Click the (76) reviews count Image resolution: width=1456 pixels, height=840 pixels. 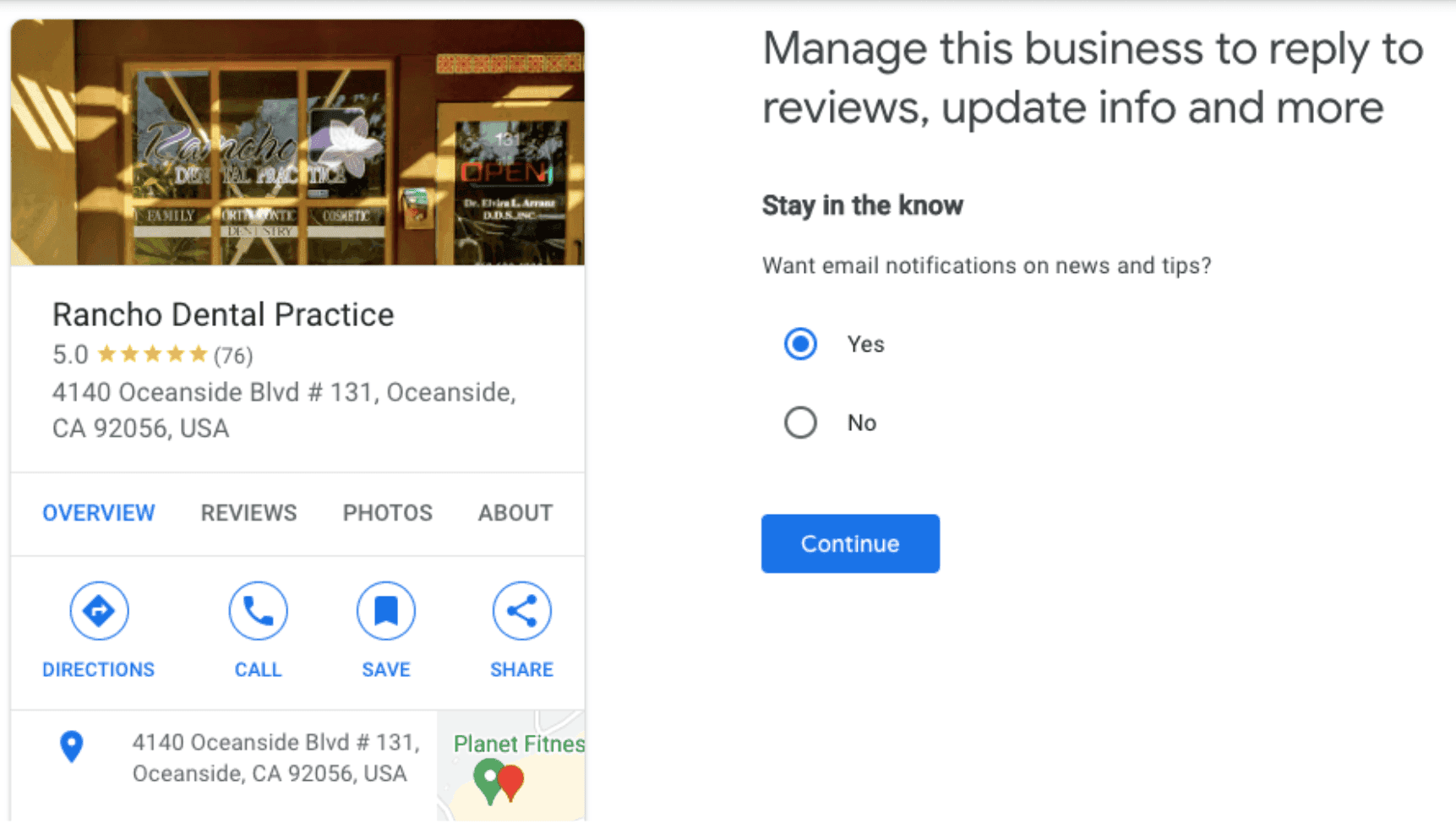(x=233, y=355)
